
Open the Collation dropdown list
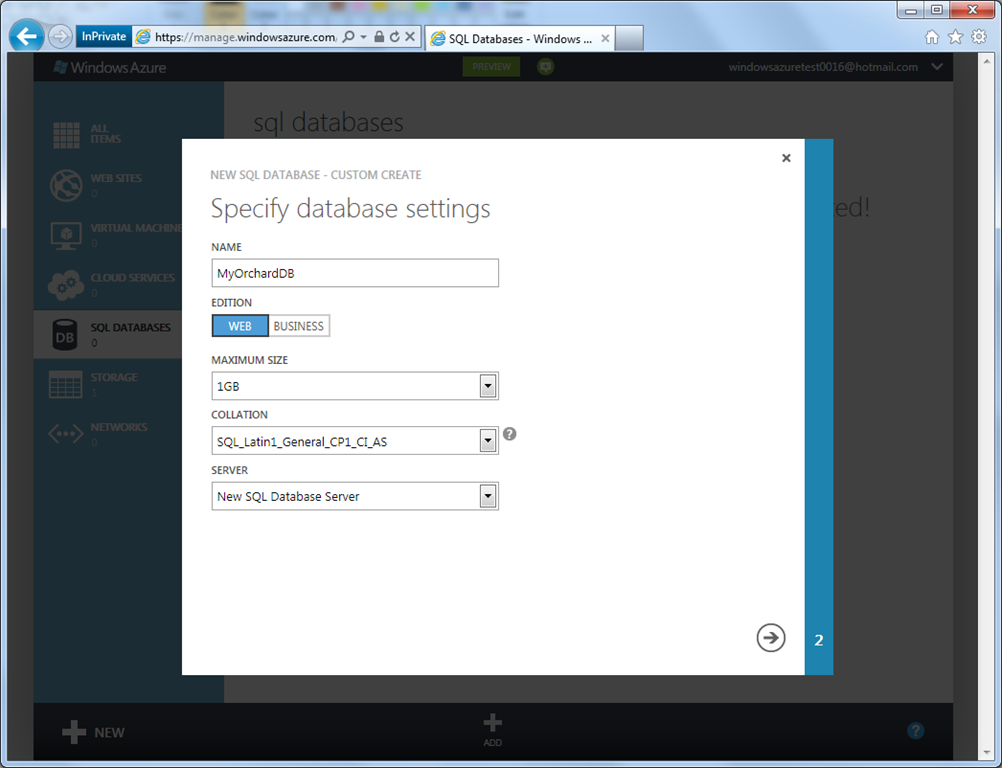pos(488,441)
